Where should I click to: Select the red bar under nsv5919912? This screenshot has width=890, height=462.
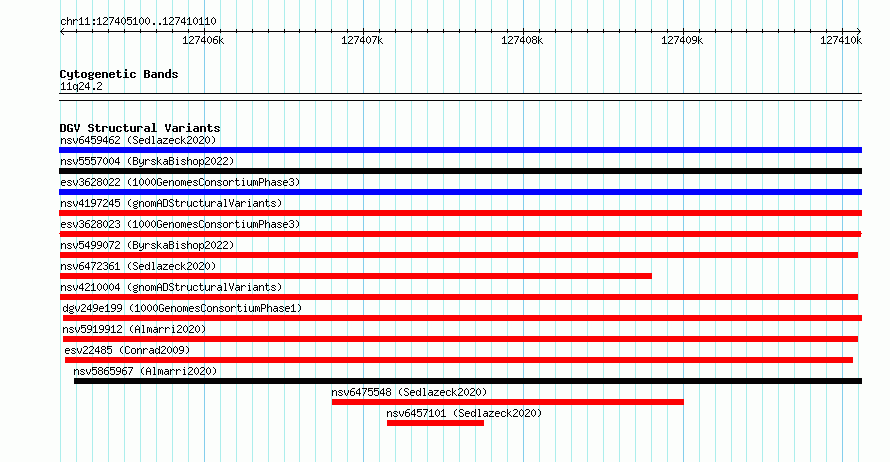pyautogui.click(x=460, y=339)
